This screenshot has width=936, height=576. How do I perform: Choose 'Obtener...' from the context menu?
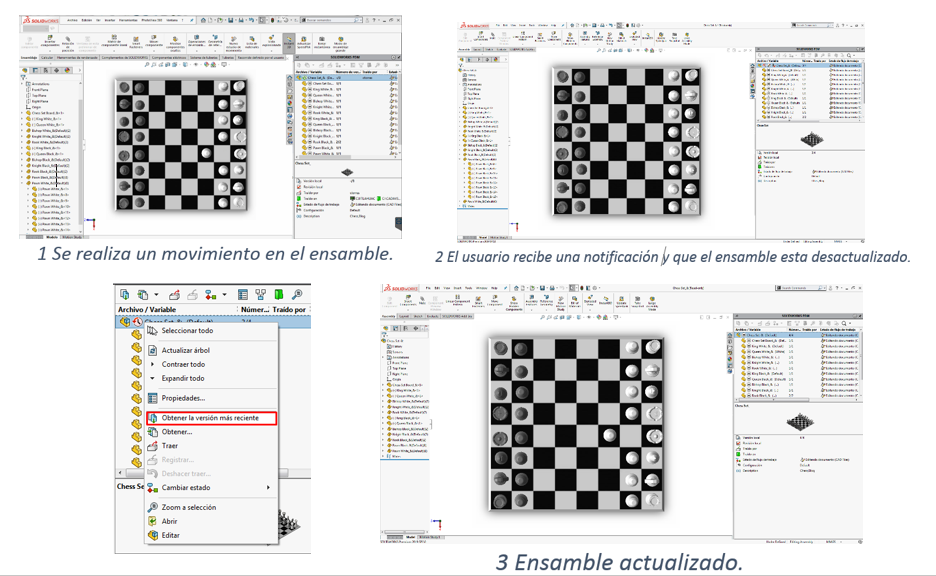point(212,432)
